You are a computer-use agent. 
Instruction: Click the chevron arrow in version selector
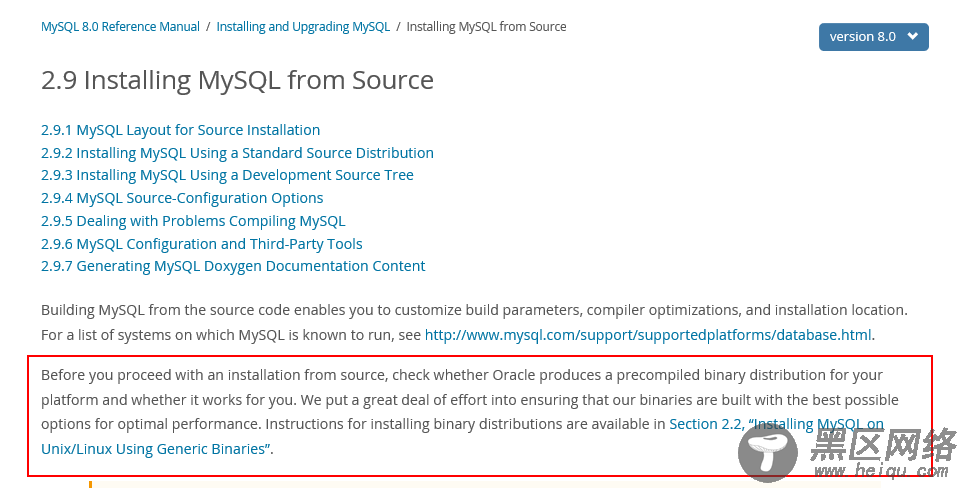(x=912, y=36)
